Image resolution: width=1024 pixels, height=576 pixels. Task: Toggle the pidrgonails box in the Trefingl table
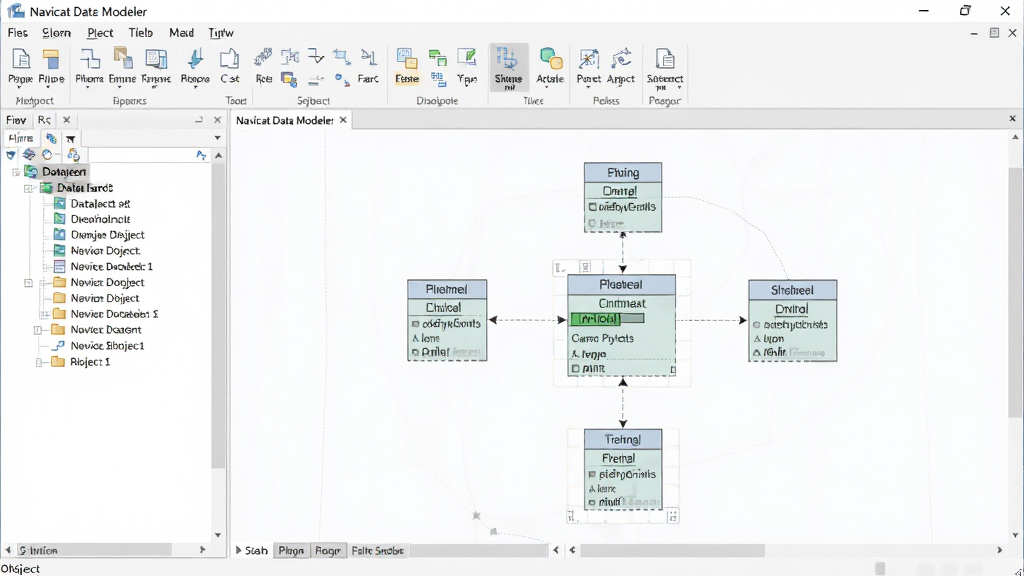[x=592, y=475]
